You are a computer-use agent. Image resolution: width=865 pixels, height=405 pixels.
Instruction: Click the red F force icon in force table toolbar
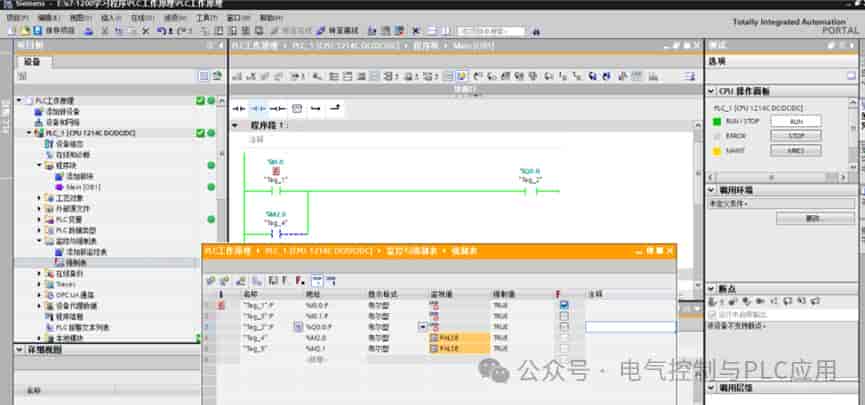coord(300,281)
